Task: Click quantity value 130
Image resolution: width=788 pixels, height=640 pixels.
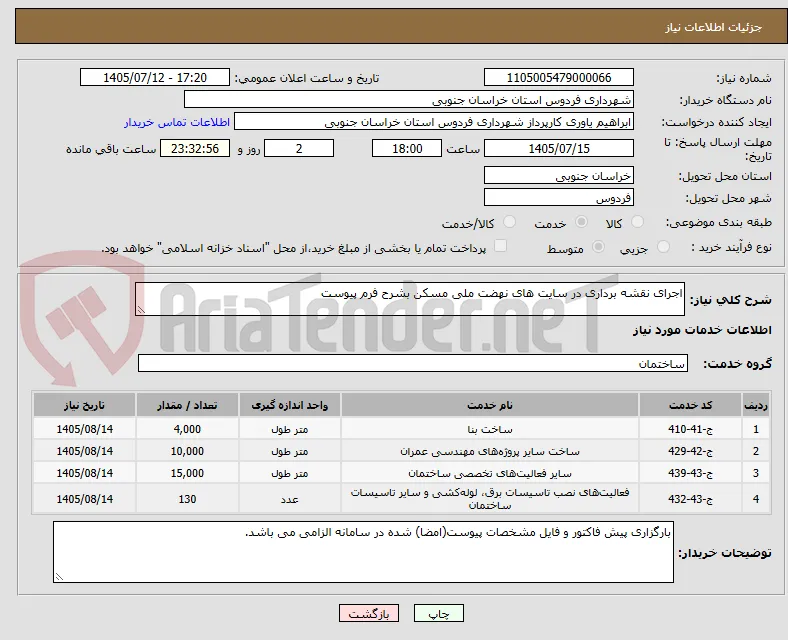Action: [x=187, y=499]
